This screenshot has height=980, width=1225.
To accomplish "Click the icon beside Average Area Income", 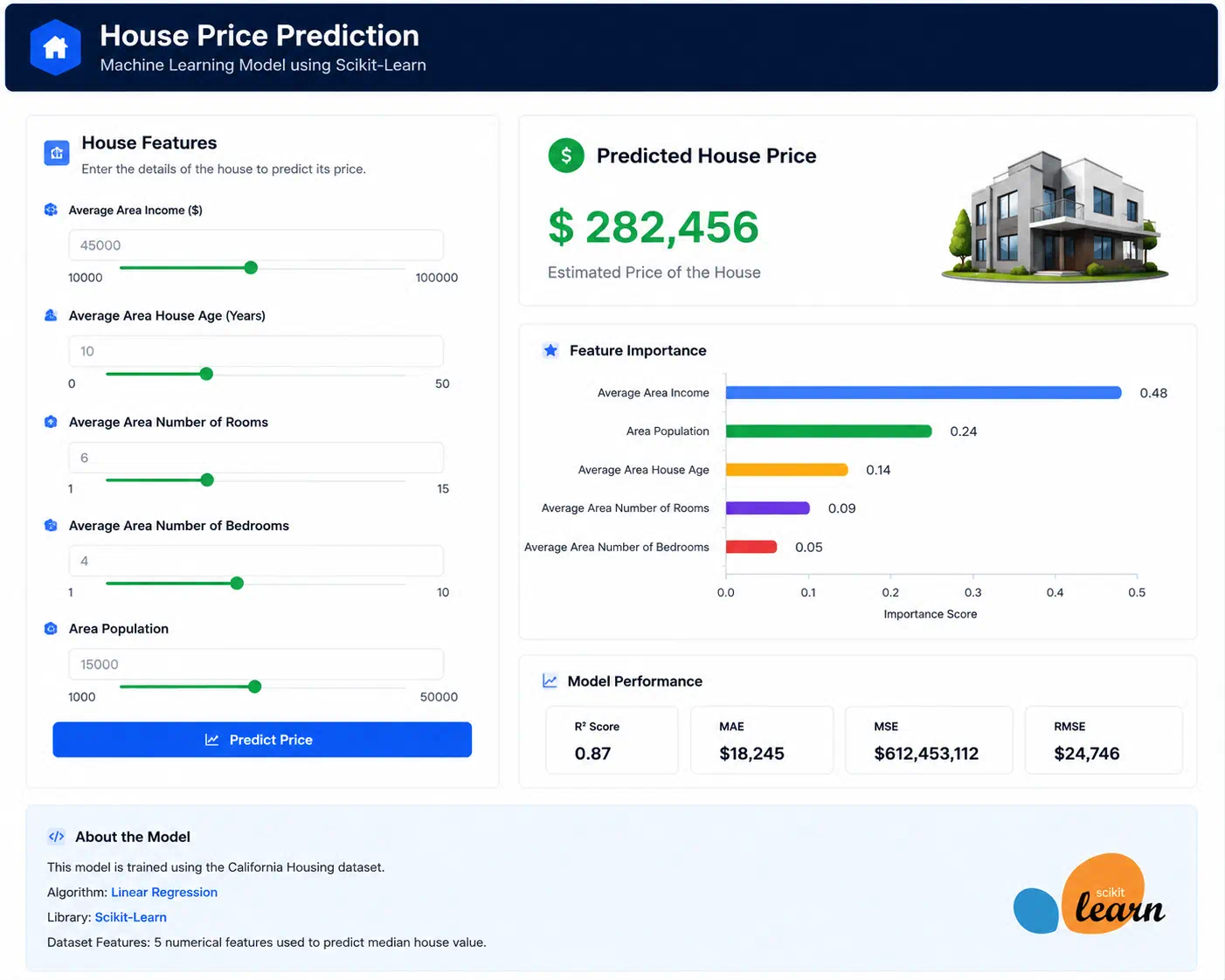I will pyautogui.click(x=51, y=210).
